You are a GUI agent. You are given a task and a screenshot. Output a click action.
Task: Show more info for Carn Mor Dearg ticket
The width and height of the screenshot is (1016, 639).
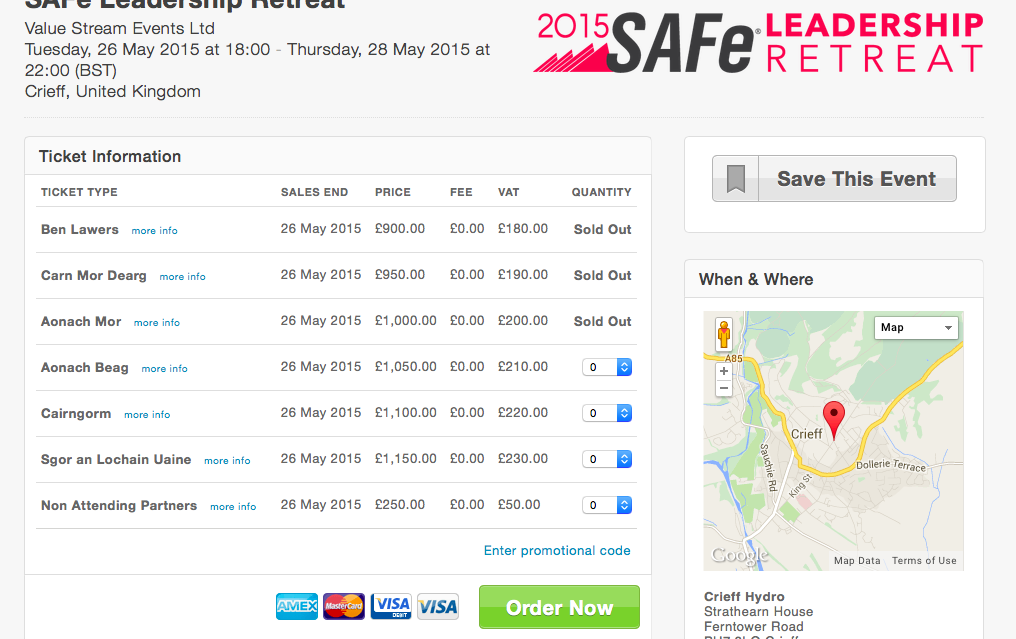tap(183, 277)
